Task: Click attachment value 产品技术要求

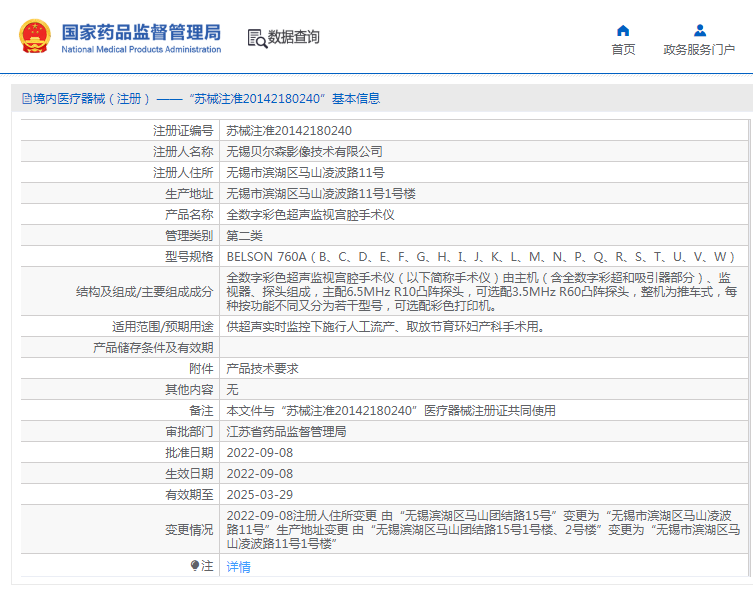Action: [262, 369]
